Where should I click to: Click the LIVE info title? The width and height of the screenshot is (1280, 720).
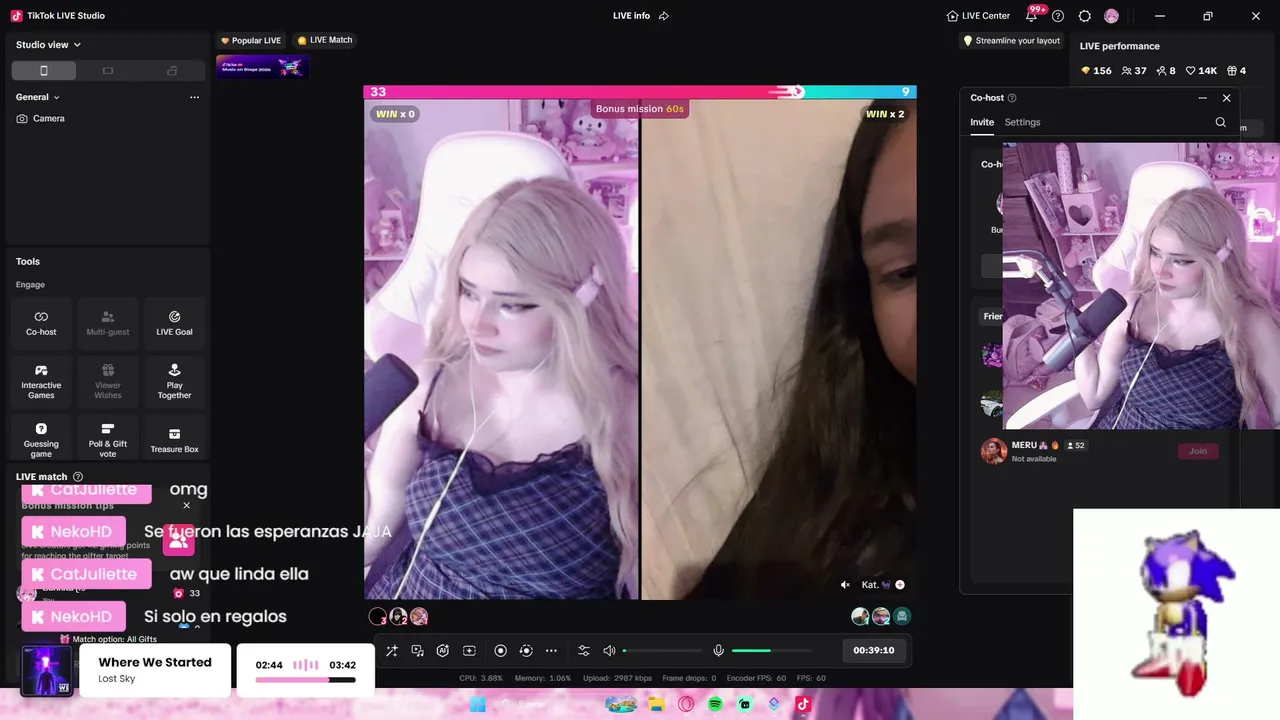click(x=631, y=16)
